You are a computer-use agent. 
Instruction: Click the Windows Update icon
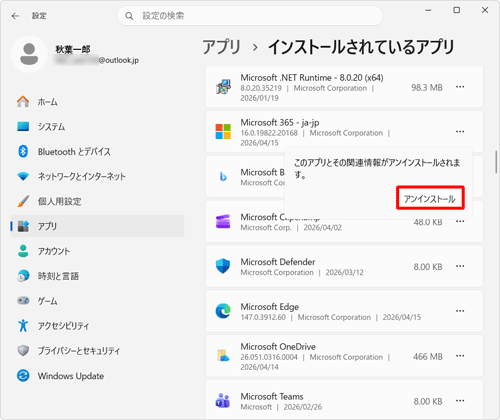23,376
